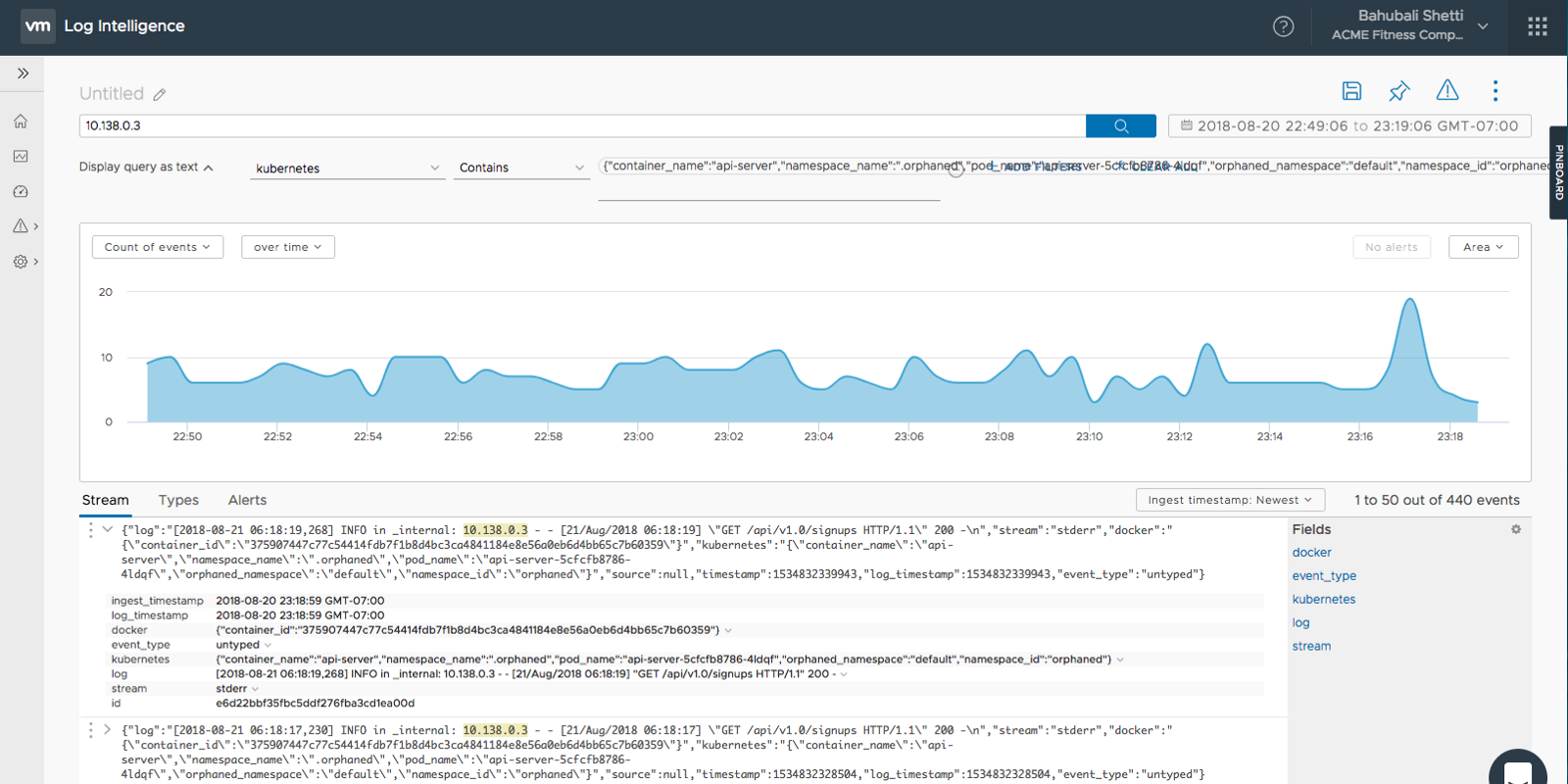1568x784 pixels.
Task: Open the Contains operator dropdown
Action: (x=520, y=168)
